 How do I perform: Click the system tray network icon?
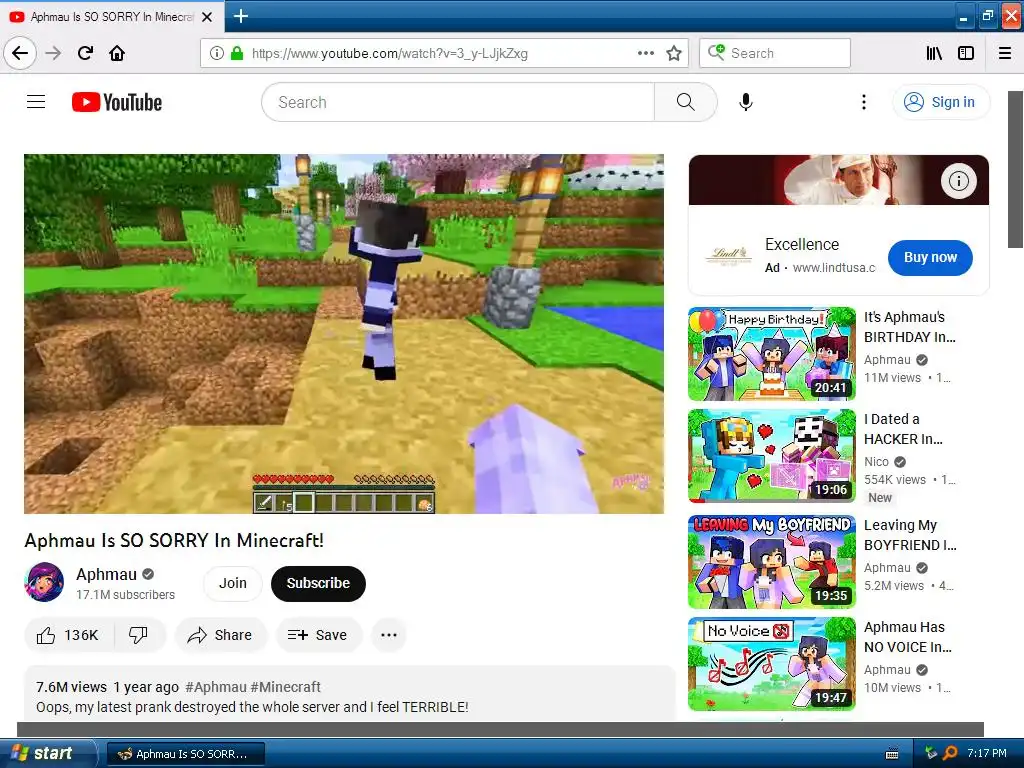click(931, 753)
